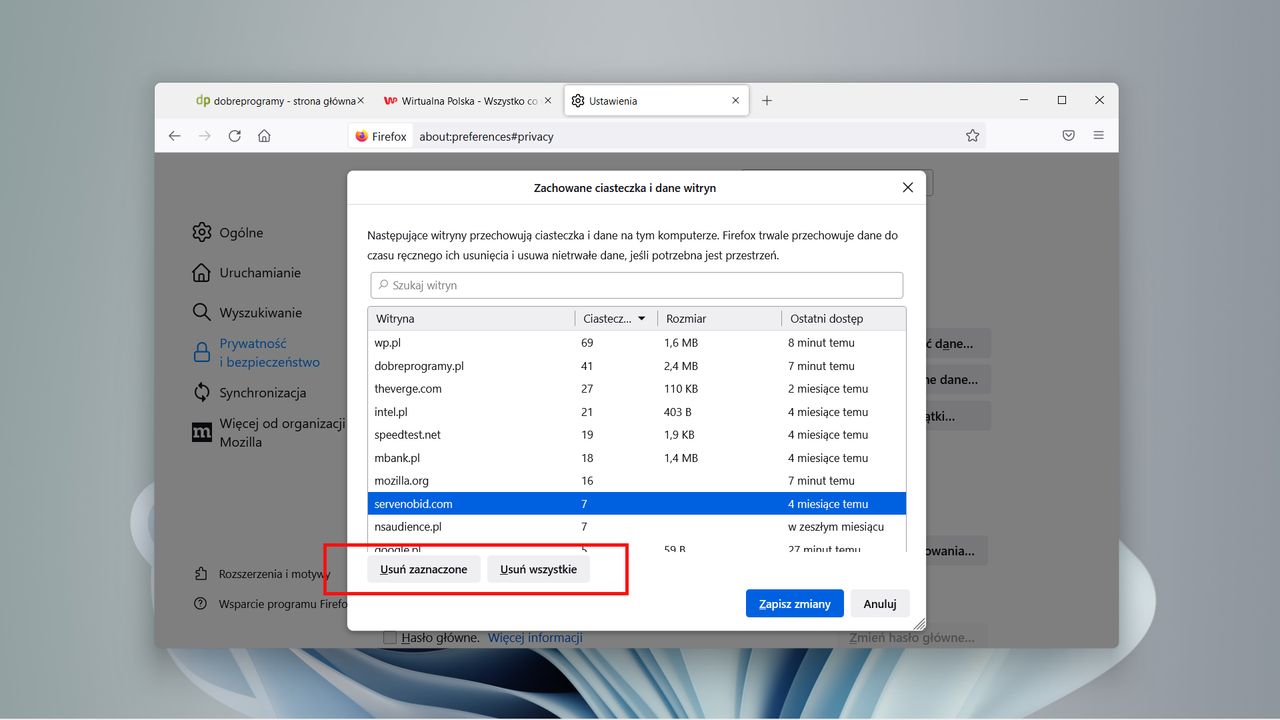This screenshot has height=720, width=1280.
Task: Open the Ogólne settings section gear icon
Action: [x=203, y=232]
